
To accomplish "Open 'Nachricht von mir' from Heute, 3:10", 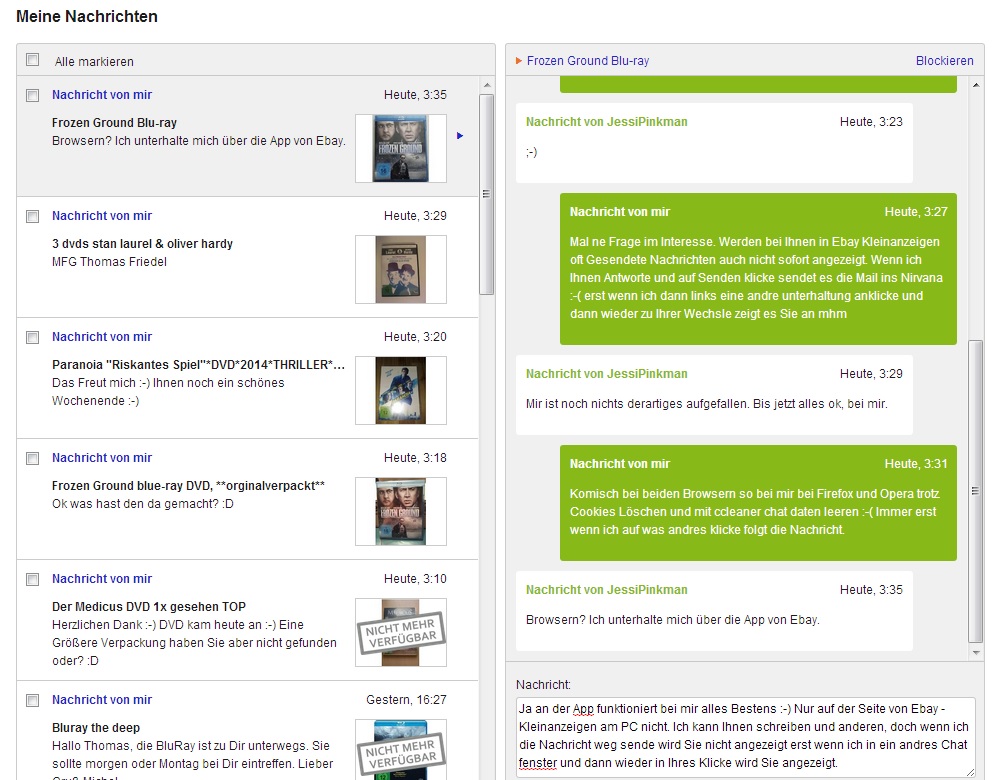I will point(102,578).
